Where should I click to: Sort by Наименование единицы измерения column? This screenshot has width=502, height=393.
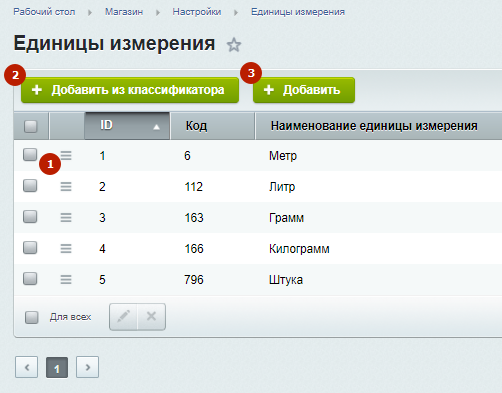379,126
